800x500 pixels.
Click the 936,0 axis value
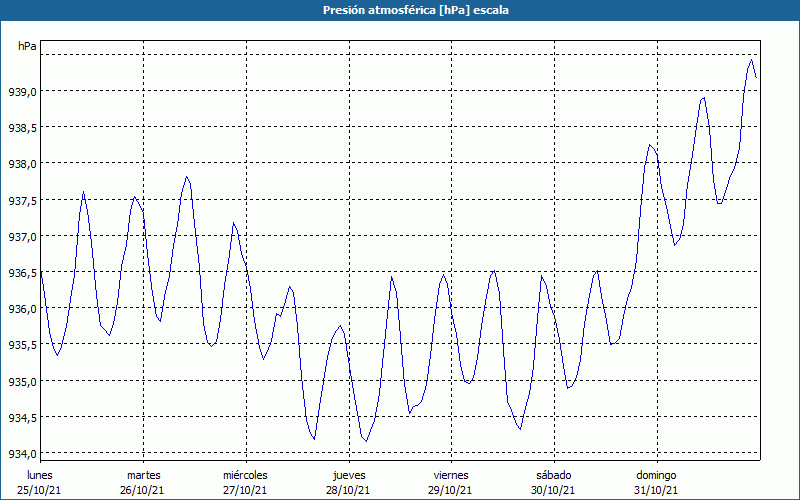[x=22, y=309]
